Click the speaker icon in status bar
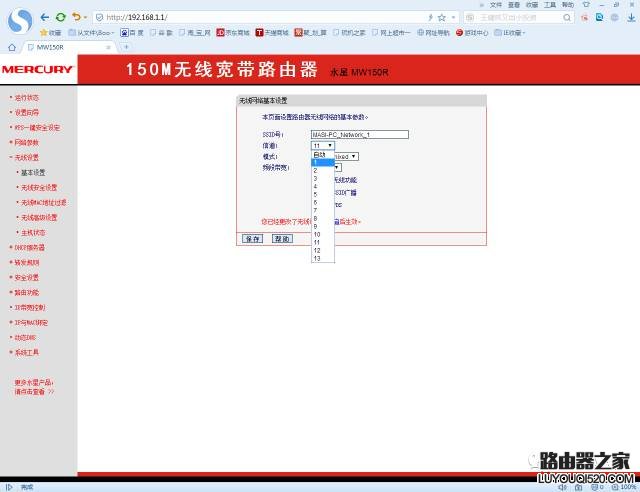 pos(562,487)
